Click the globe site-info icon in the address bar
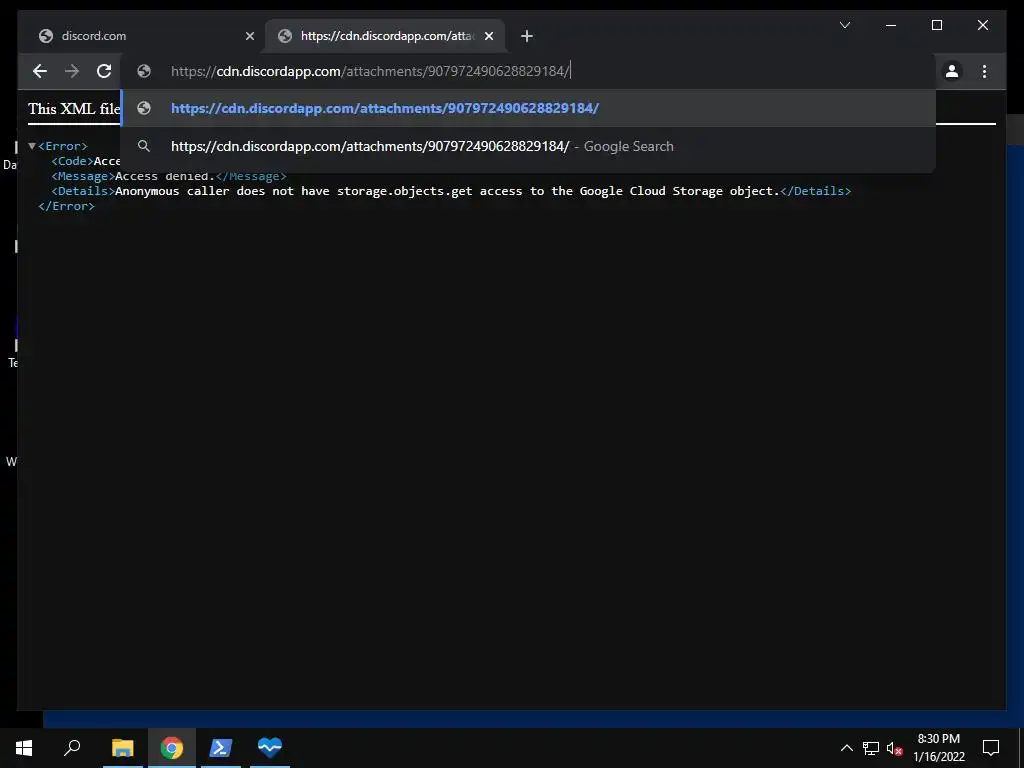The image size is (1024, 768). click(x=144, y=71)
